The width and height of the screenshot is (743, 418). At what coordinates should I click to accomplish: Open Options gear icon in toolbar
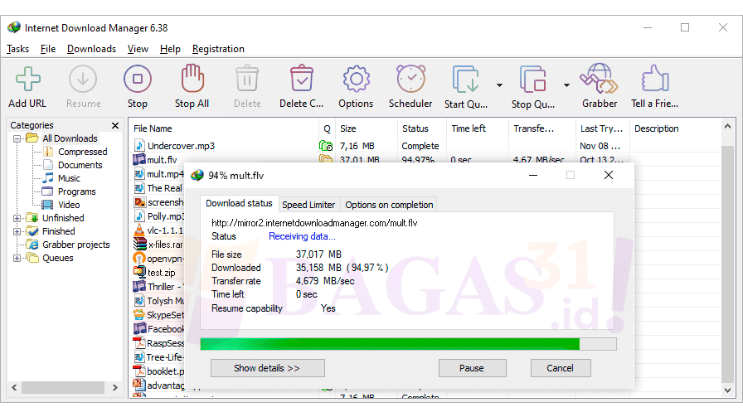(x=355, y=80)
